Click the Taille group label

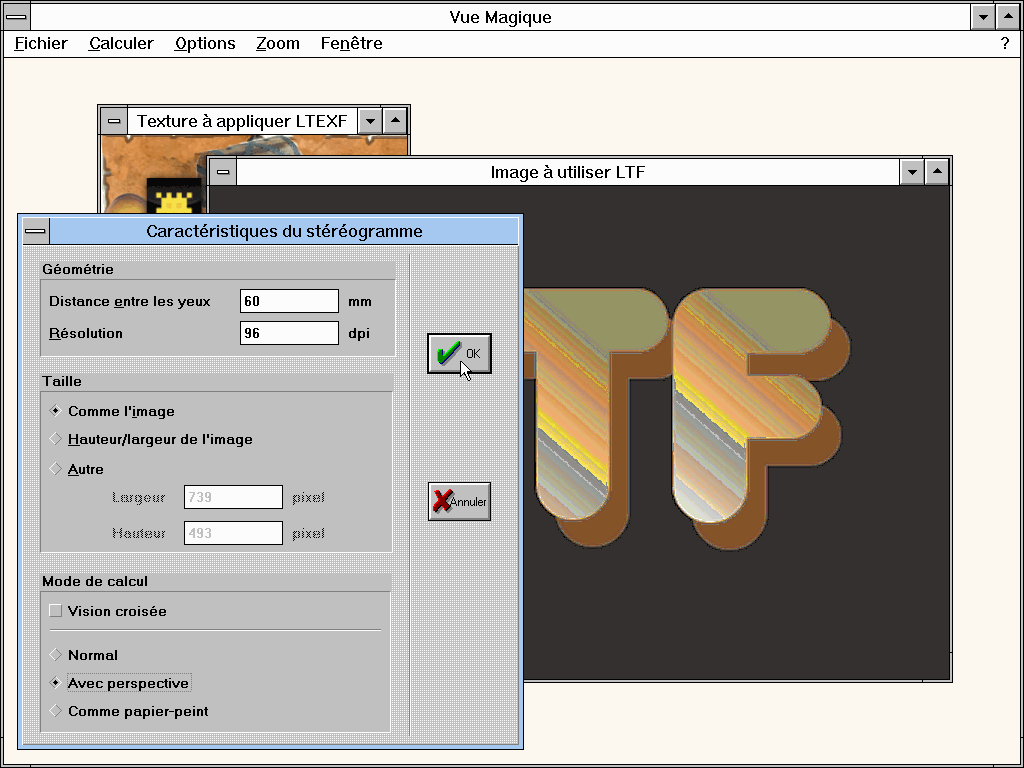62,381
